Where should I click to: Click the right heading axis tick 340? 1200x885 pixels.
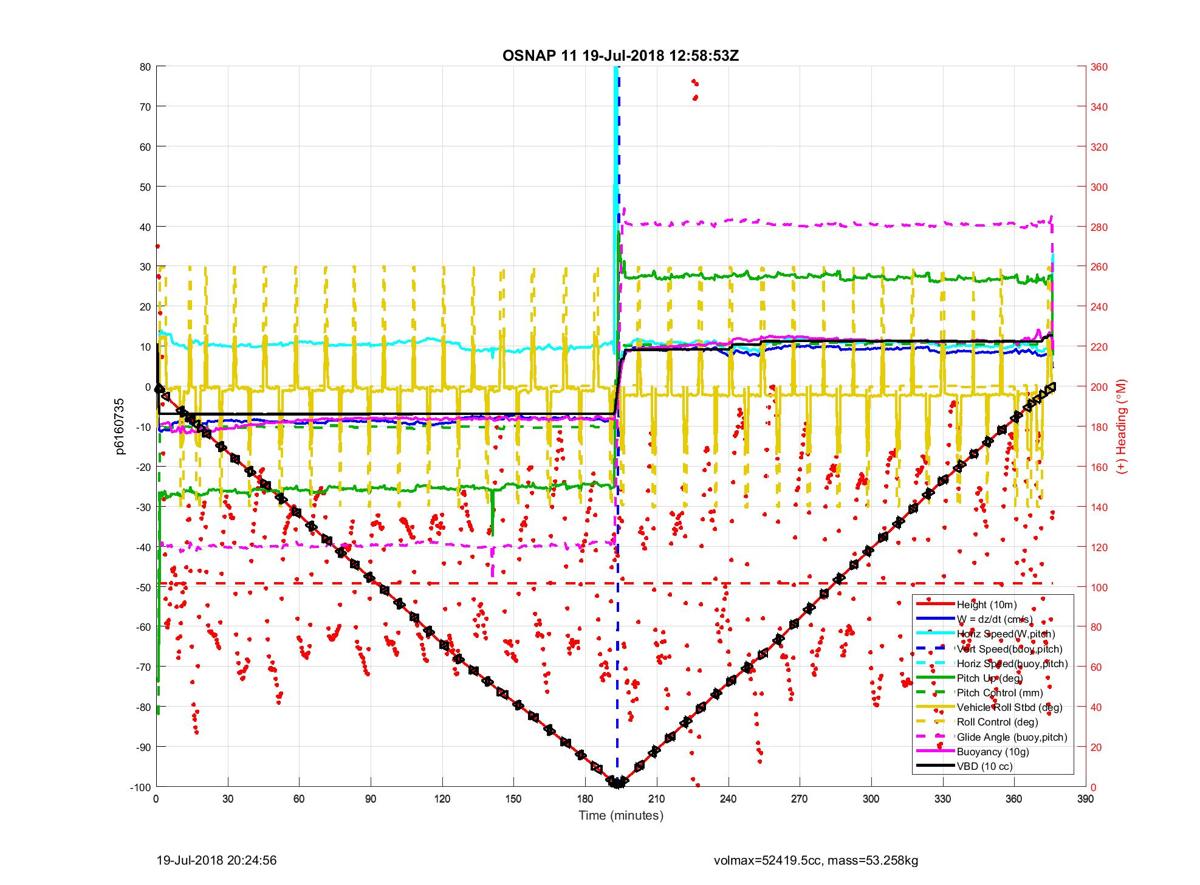coord(1100,107)
